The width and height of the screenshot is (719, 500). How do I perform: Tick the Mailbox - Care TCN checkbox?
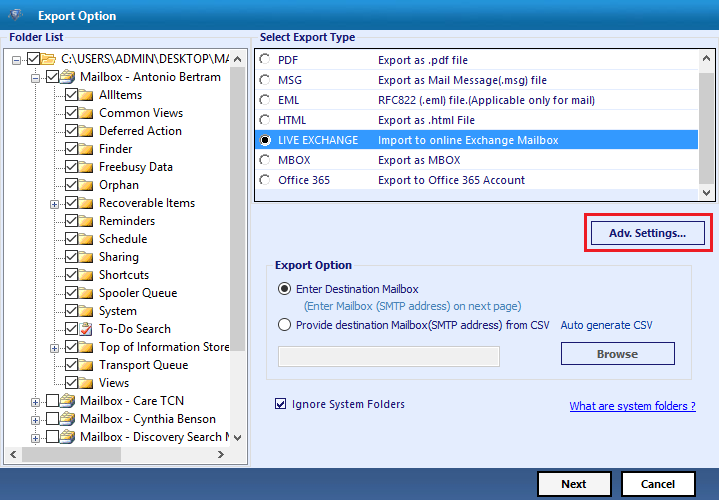[52, 401]
